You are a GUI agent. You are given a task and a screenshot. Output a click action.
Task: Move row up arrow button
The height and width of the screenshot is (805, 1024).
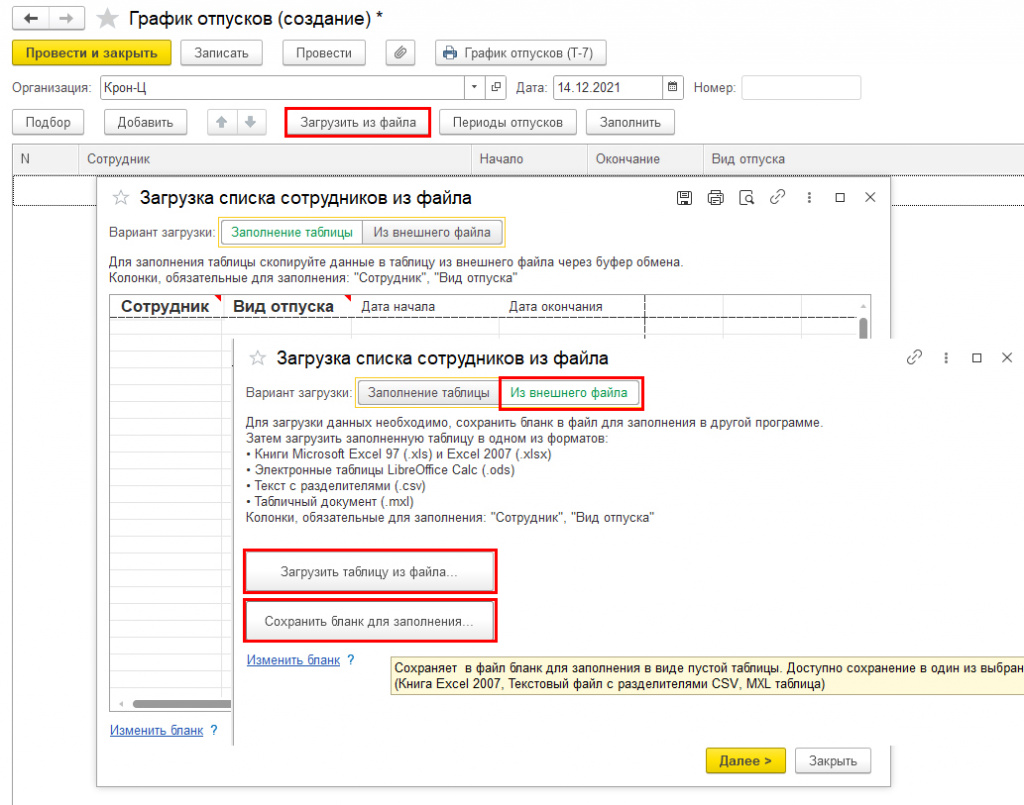point(222,122)
